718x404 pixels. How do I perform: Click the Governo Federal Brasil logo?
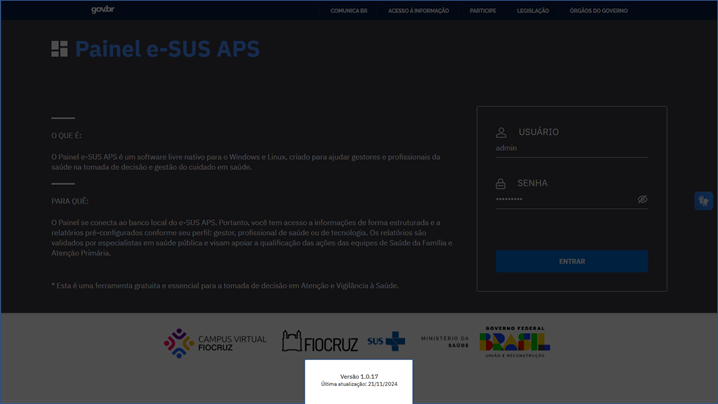pos(515,342)
